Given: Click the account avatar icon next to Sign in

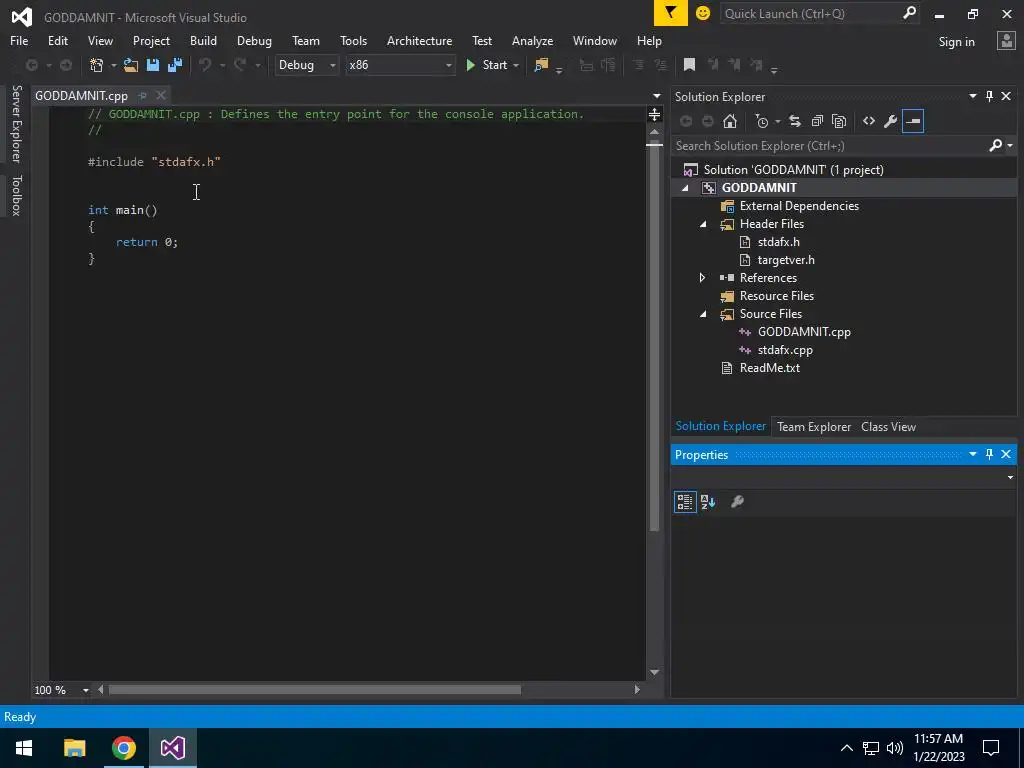Looking at the screenshot, I should 1006,41.
